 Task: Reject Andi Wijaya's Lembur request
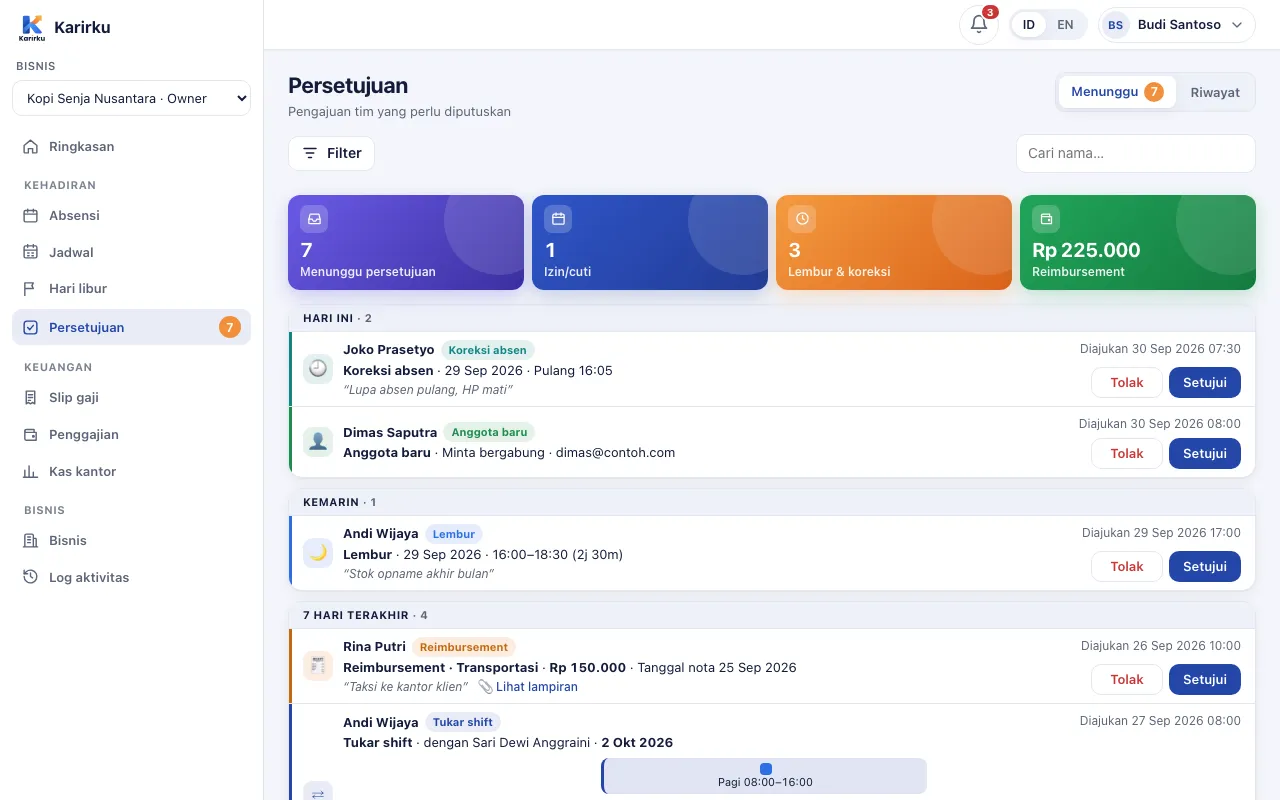pos(1126,566)
